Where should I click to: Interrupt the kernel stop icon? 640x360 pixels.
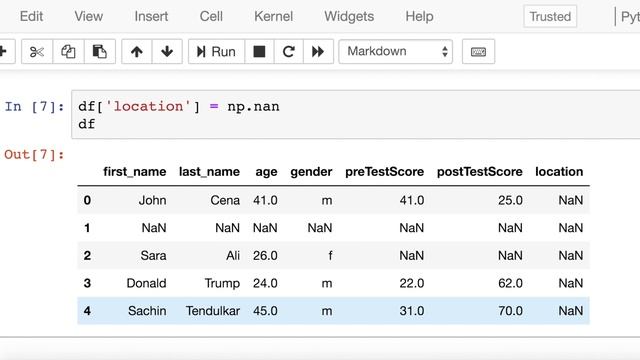pos(259,52)
